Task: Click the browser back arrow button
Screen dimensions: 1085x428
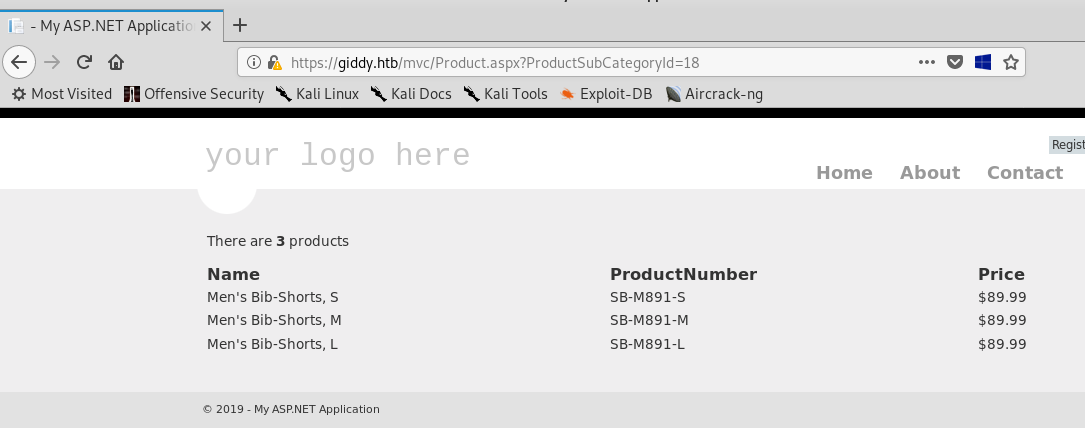Action: [19, 62]
